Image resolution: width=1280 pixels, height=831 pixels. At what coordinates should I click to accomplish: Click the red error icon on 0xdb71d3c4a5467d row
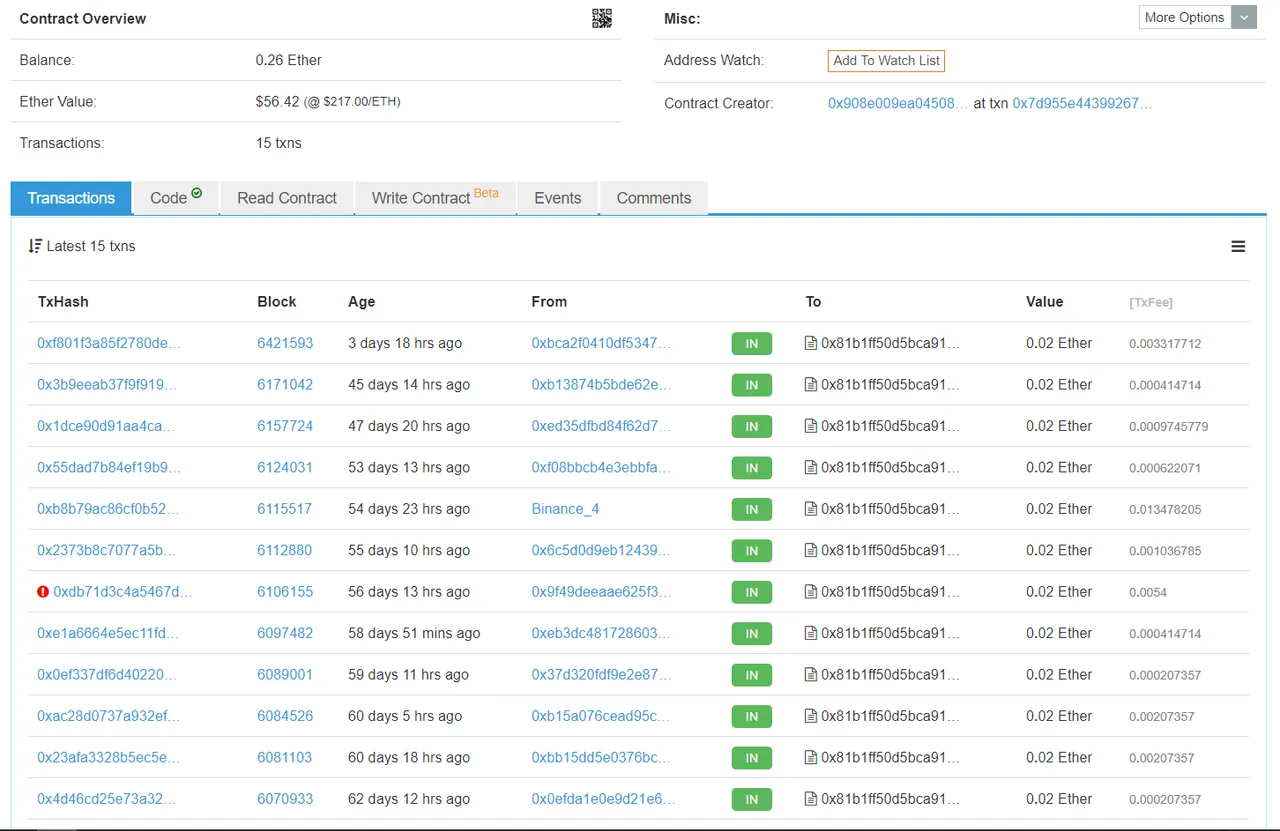(x=43, y=592)
